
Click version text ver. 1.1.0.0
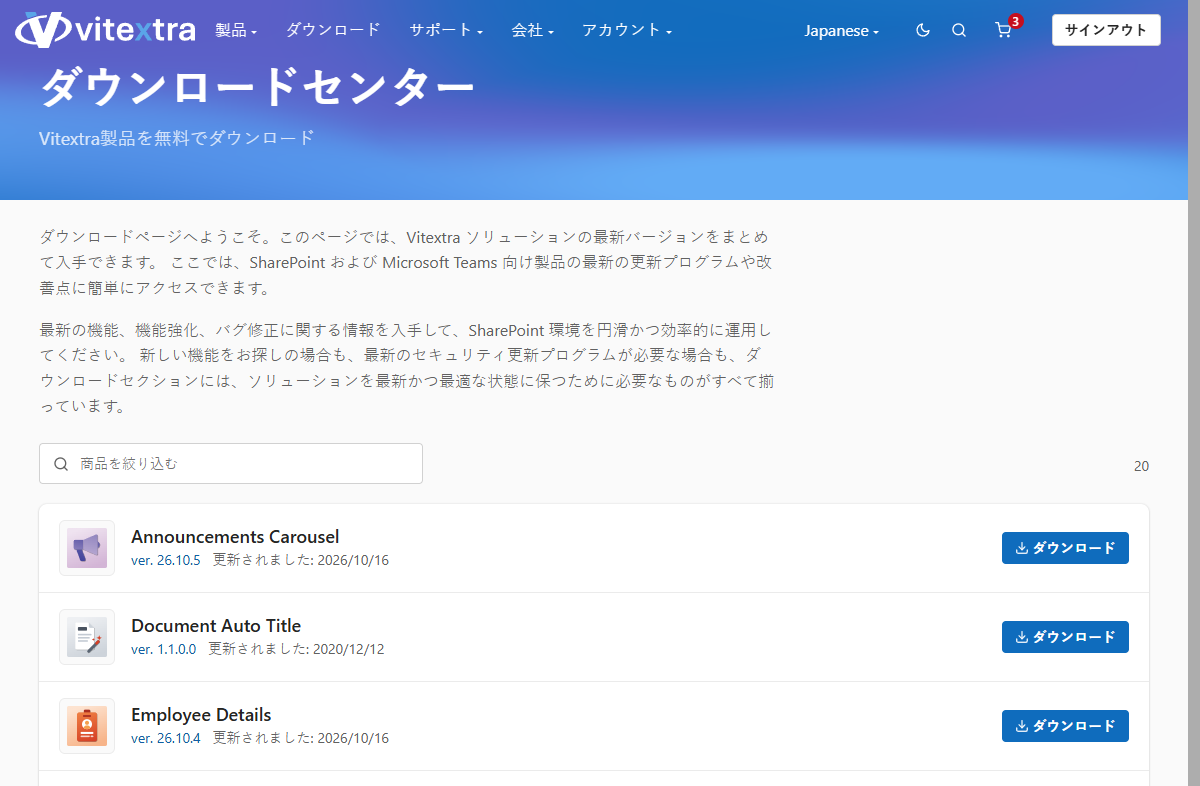click(164, 649)
